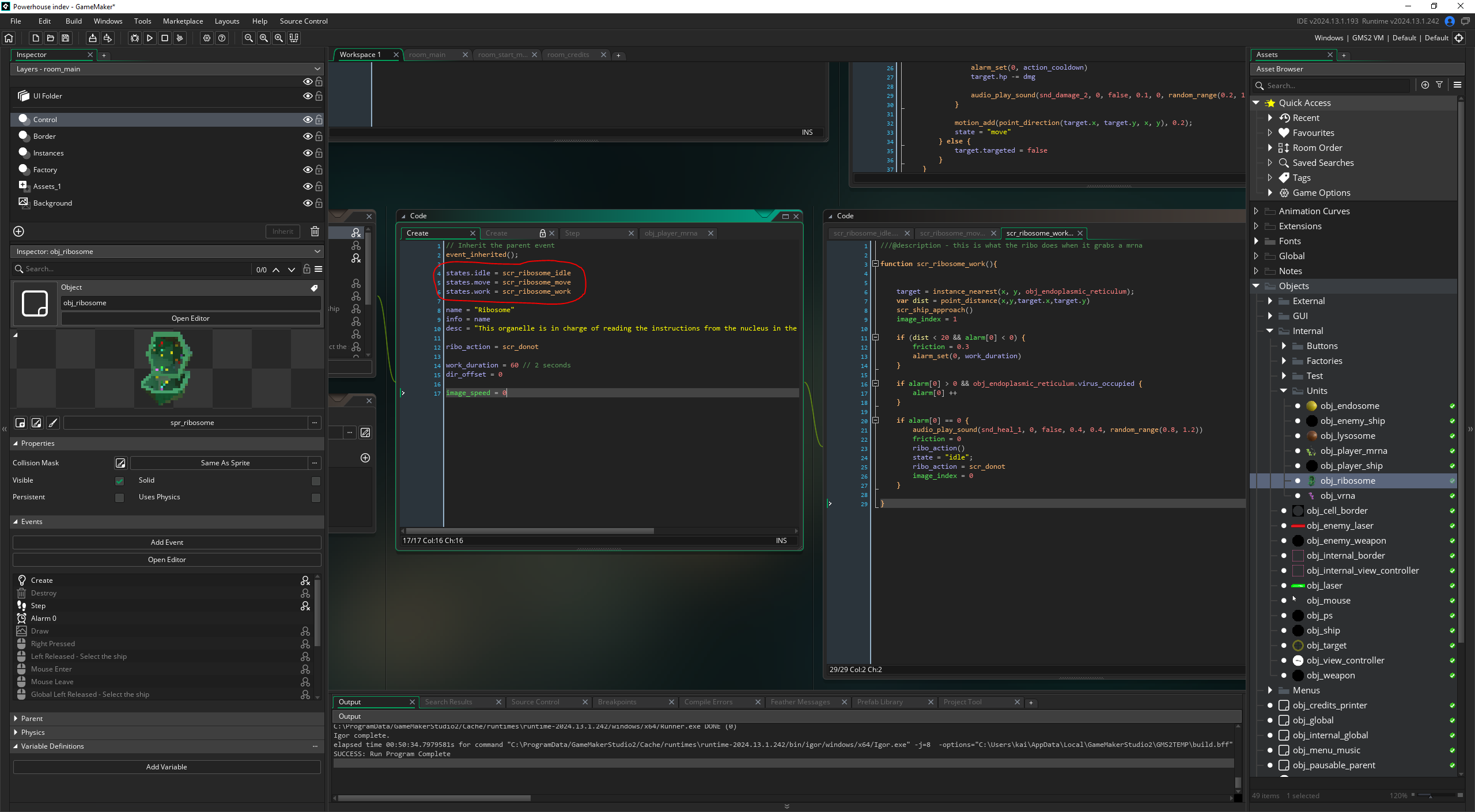Click the create executable and launch icon

point(108,38)
